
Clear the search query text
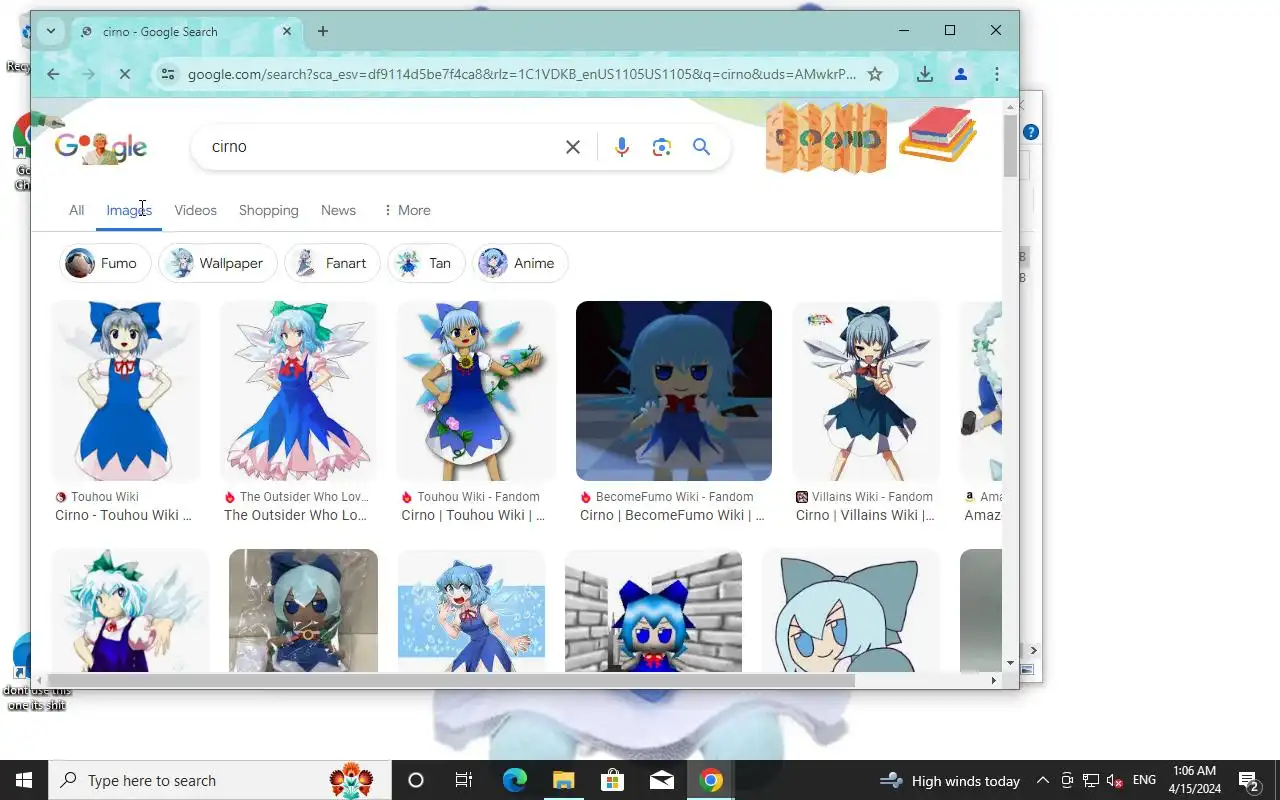click(573, 147)
